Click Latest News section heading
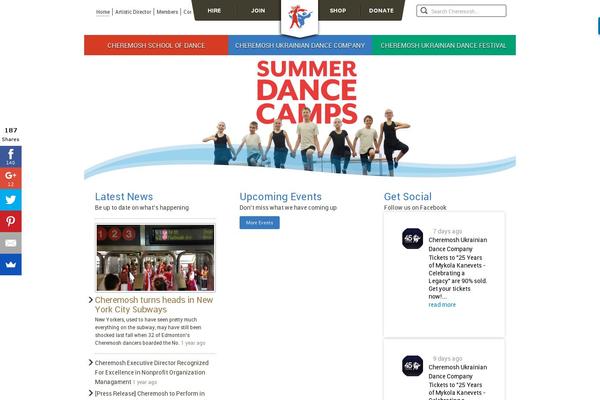 coord(124,197)
